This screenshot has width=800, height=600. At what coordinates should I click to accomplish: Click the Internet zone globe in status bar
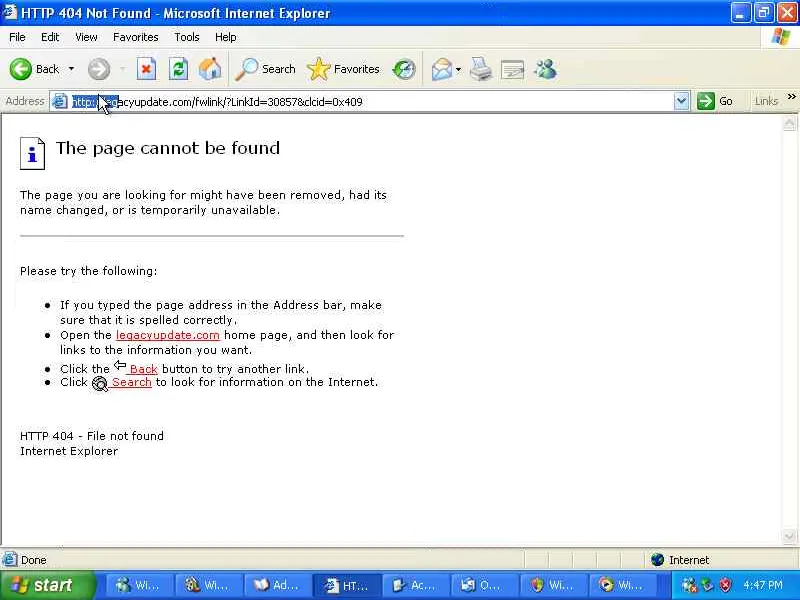658,560
